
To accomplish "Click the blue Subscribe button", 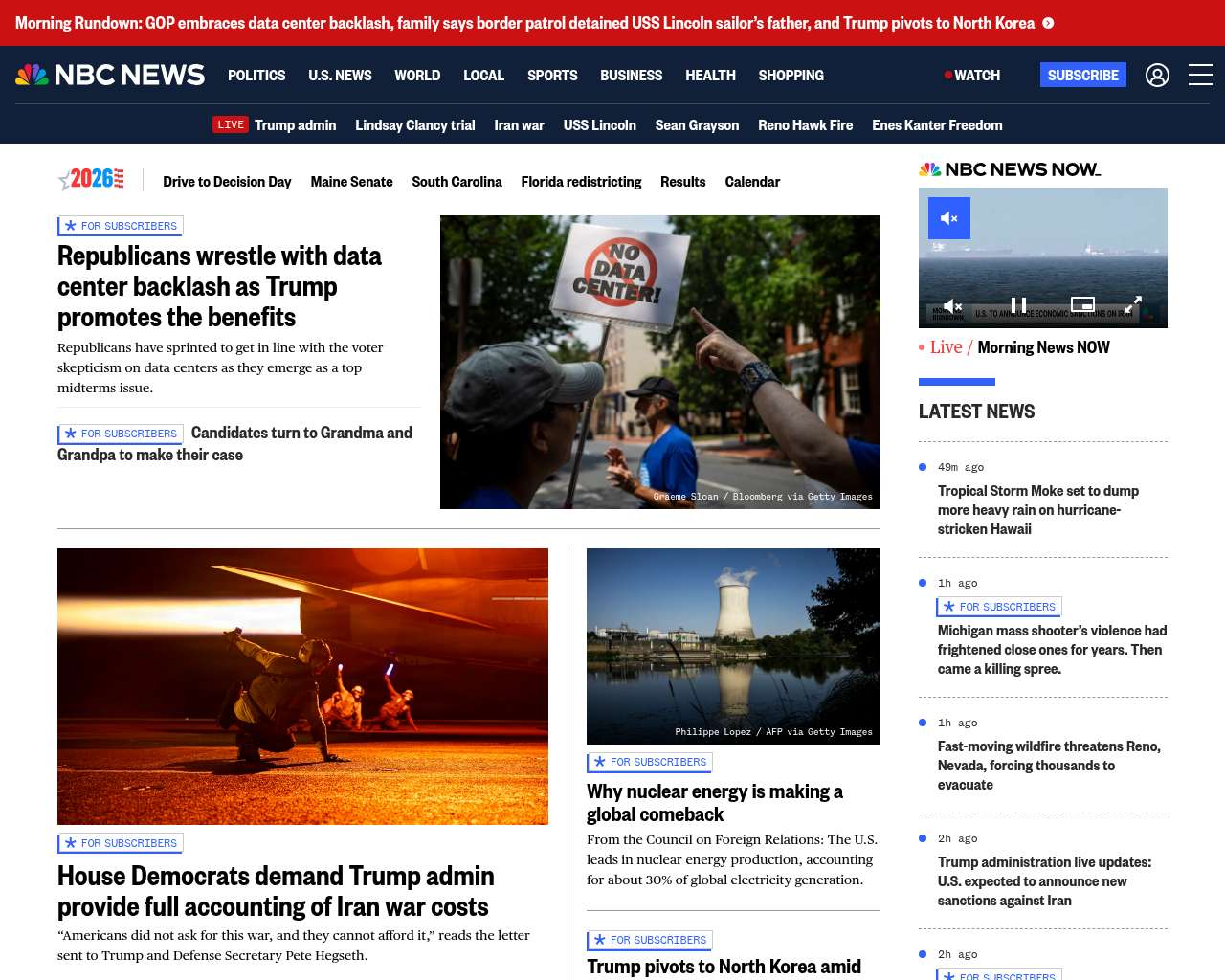I will pos(1083,75).
